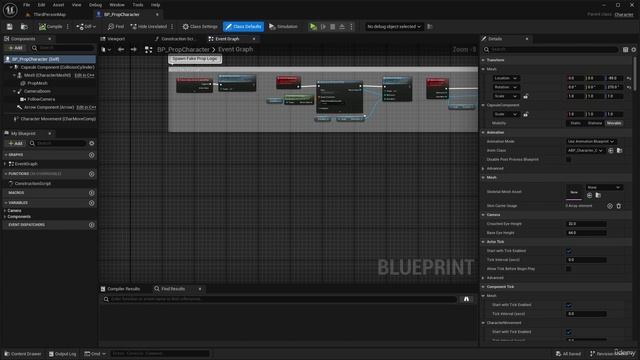Image resolution: width=640 pixels, height=360 pixels.
Task: Open Animation Mode dropdown
Action: (x=591, y=142)
